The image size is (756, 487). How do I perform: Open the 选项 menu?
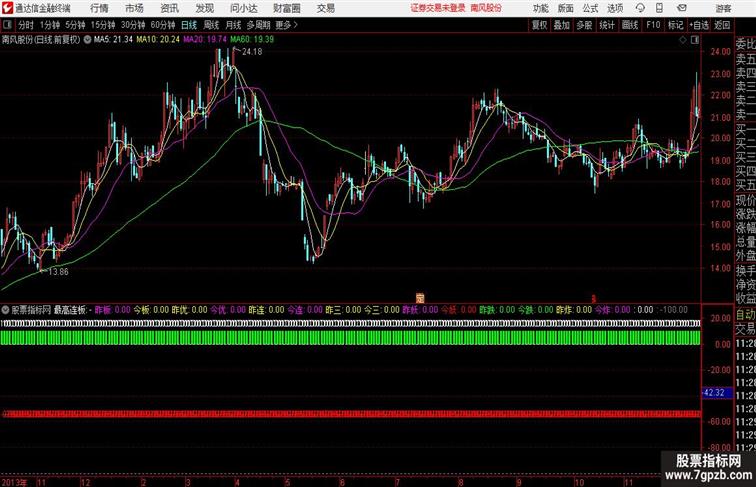tap(615, 8)
